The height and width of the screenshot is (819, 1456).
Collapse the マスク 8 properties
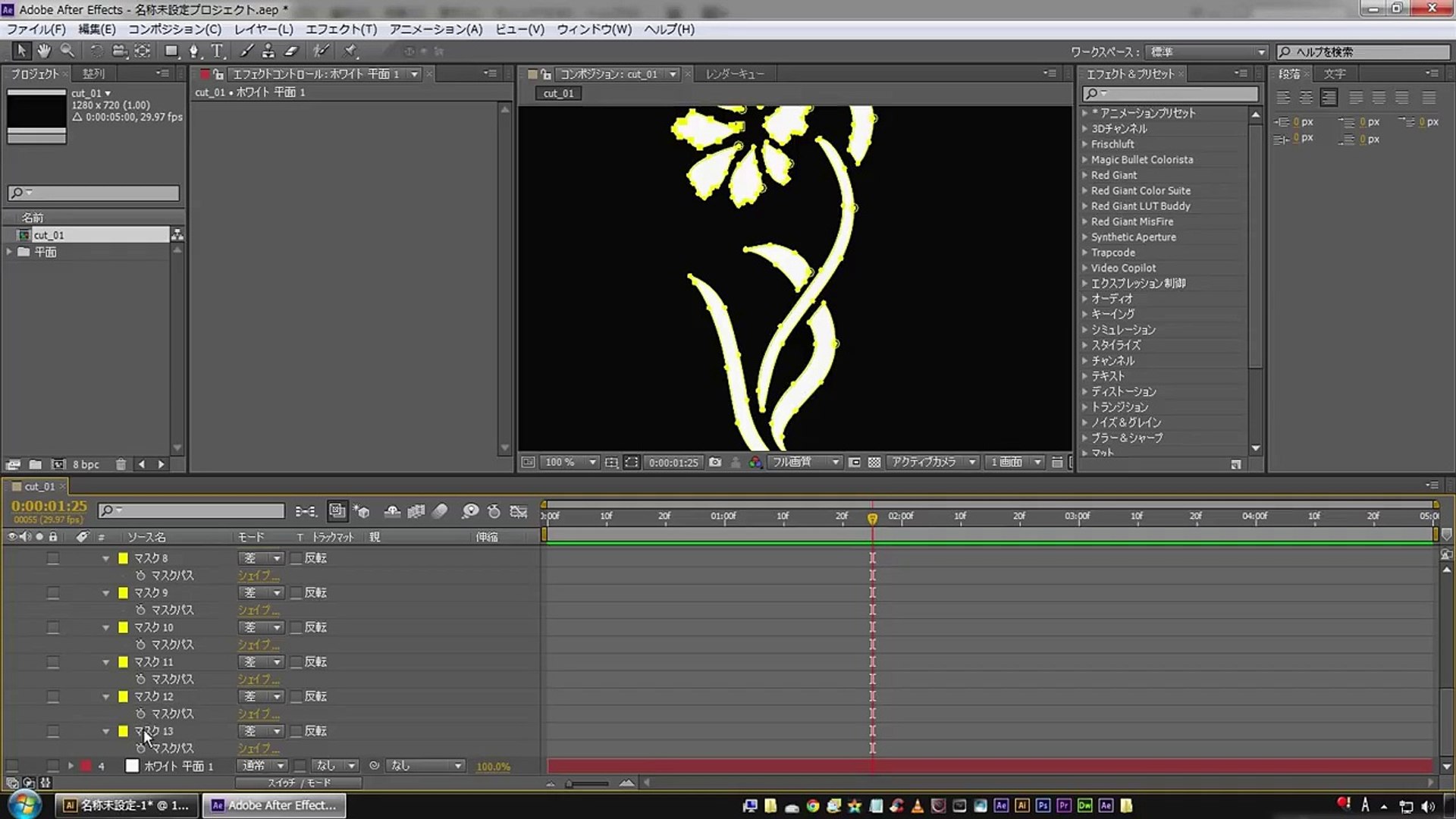click(106, 558)
